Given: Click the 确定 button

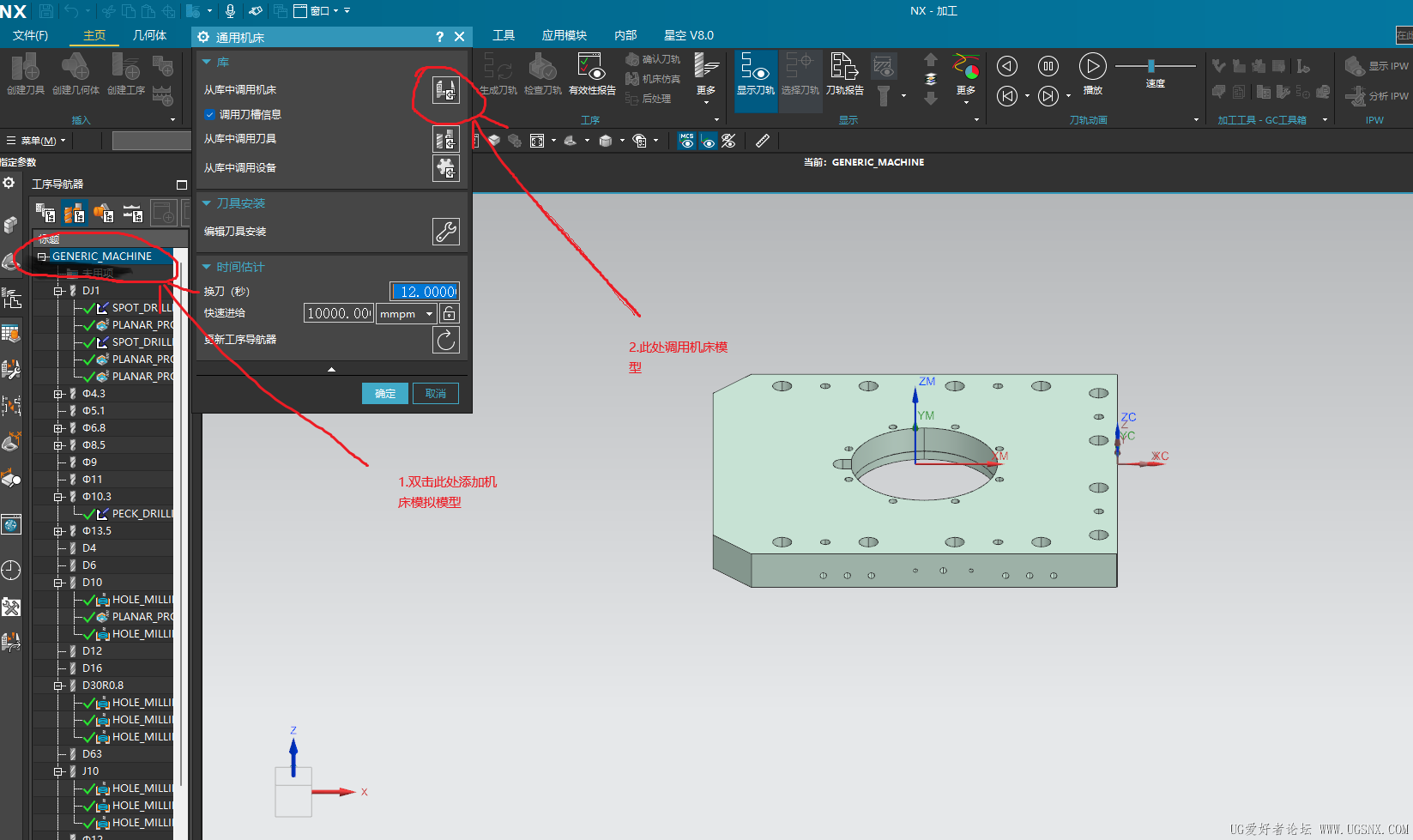Looking at the screenshot, I should (x=385, y=393).
